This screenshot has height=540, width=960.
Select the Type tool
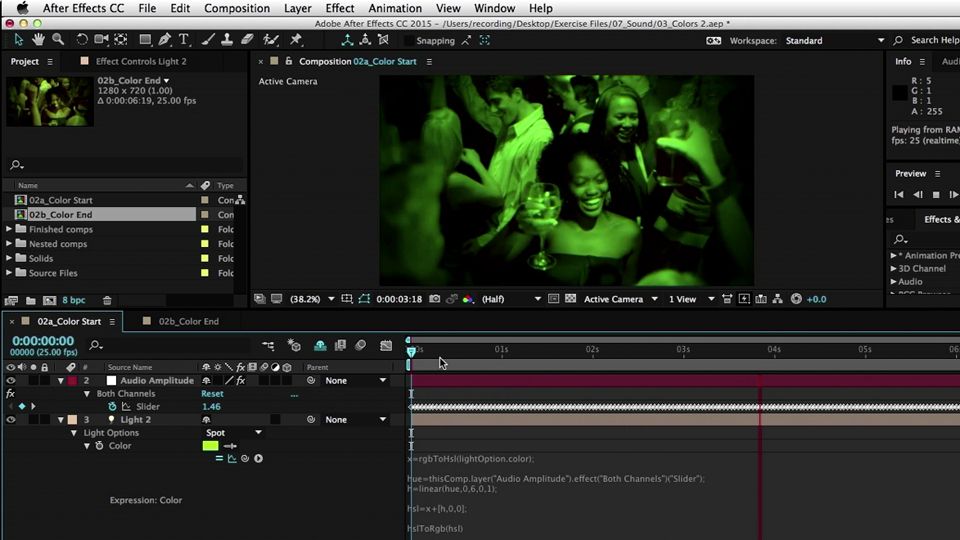184,40
